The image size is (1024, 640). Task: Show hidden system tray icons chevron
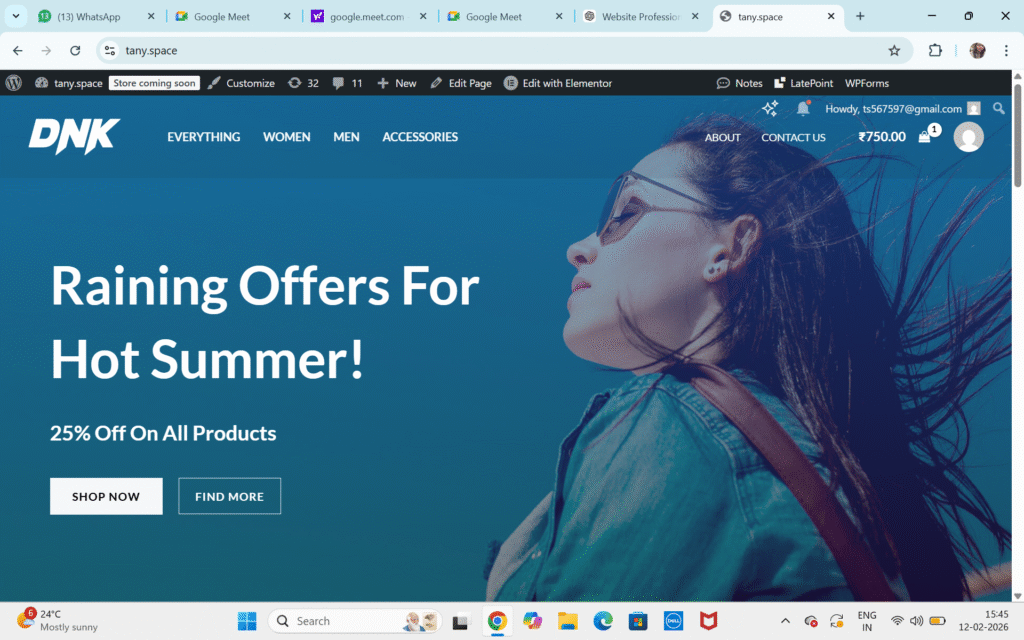pyautogui.click(x=786, y=620)
